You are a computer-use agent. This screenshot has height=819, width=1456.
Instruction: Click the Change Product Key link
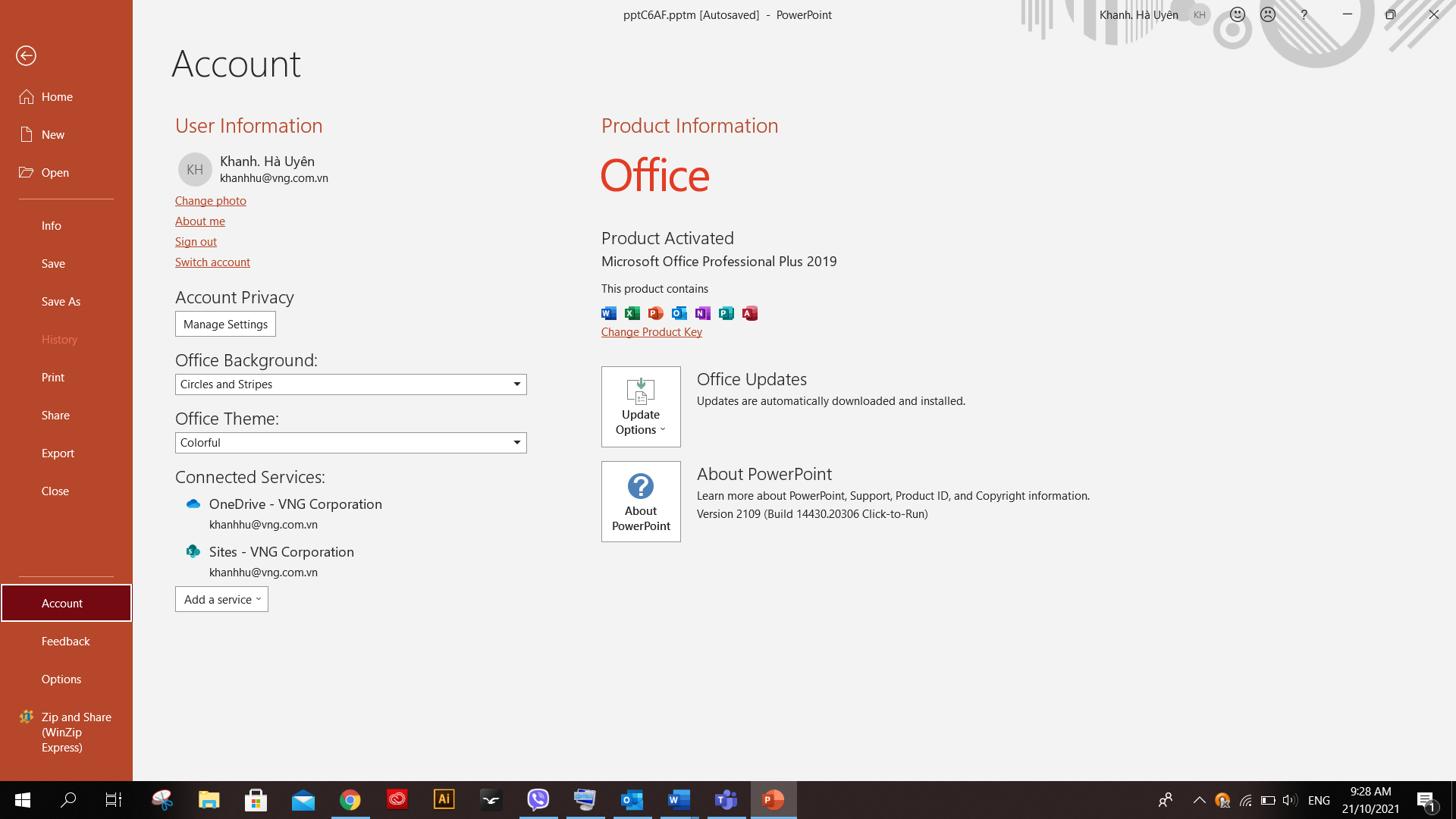651,331
